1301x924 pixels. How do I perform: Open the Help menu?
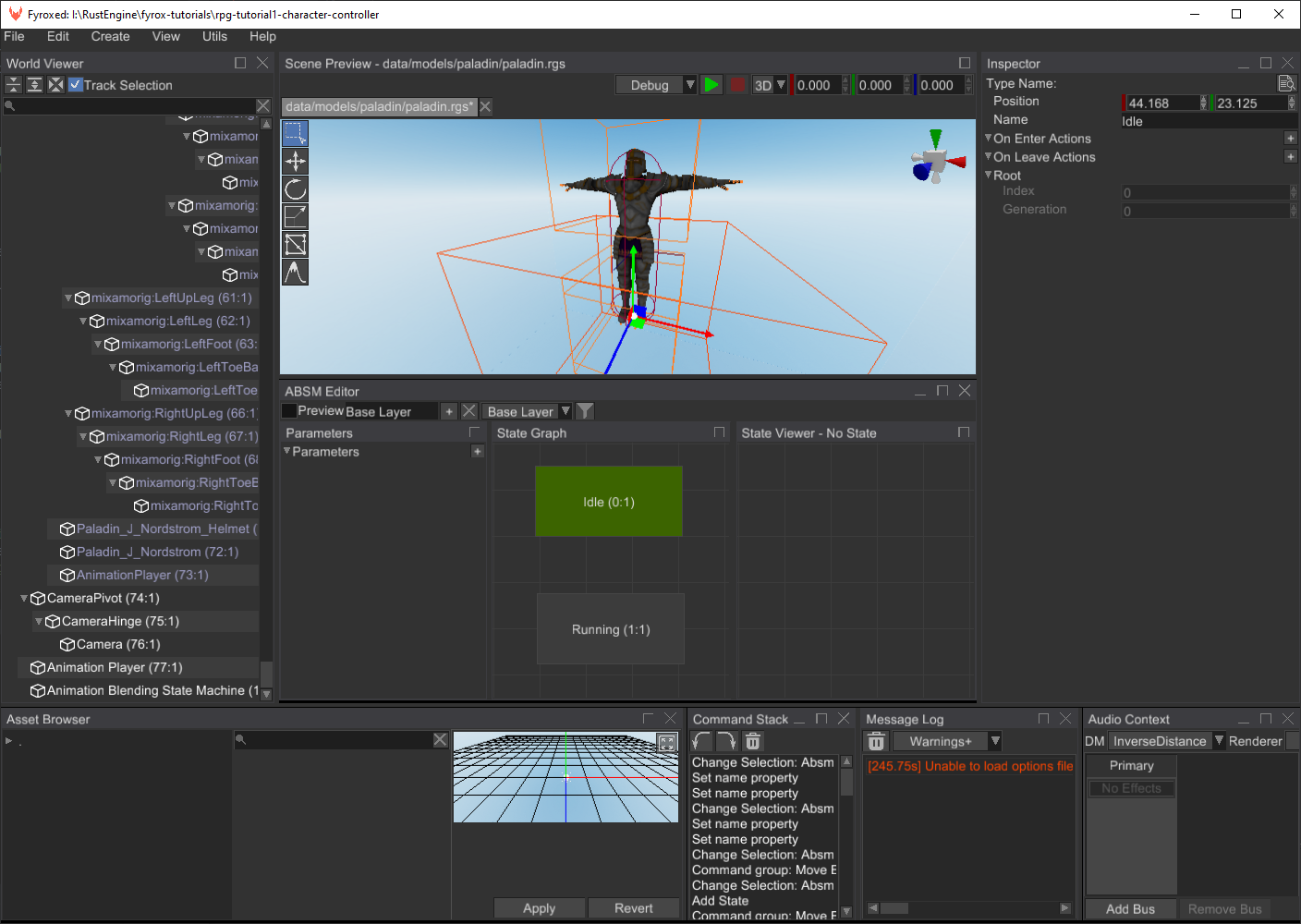point(262,36)
